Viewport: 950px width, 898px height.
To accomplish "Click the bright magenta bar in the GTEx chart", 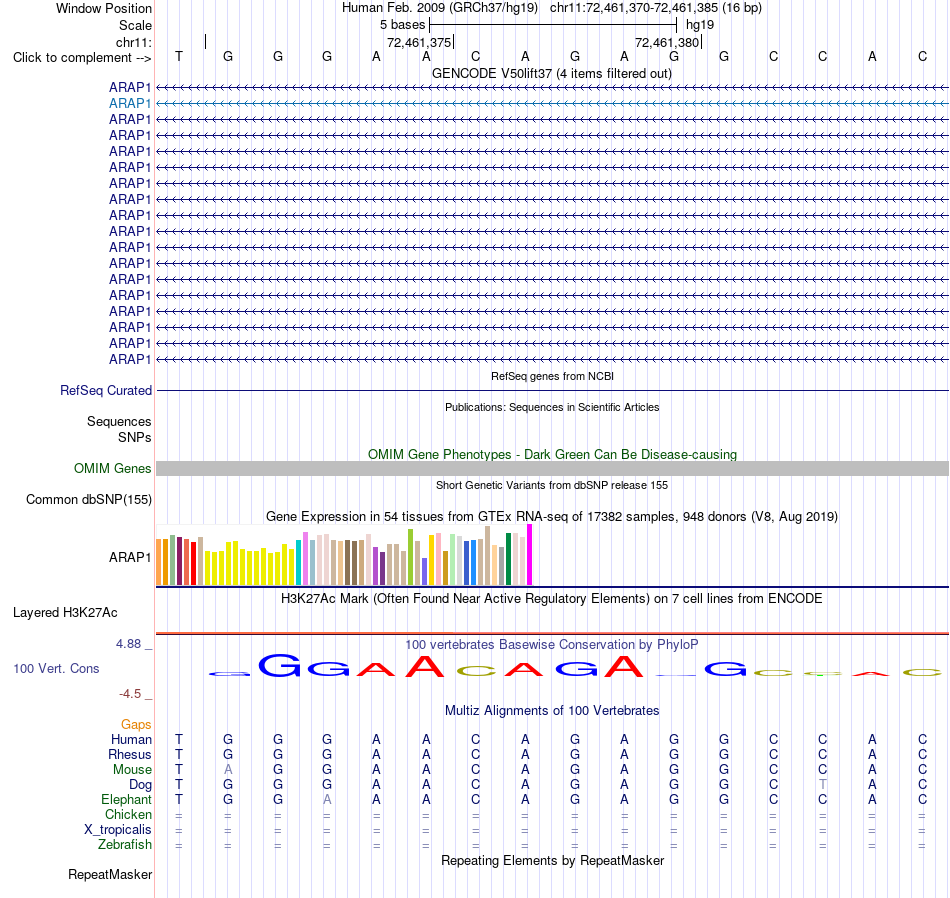I will click(530, 555).
